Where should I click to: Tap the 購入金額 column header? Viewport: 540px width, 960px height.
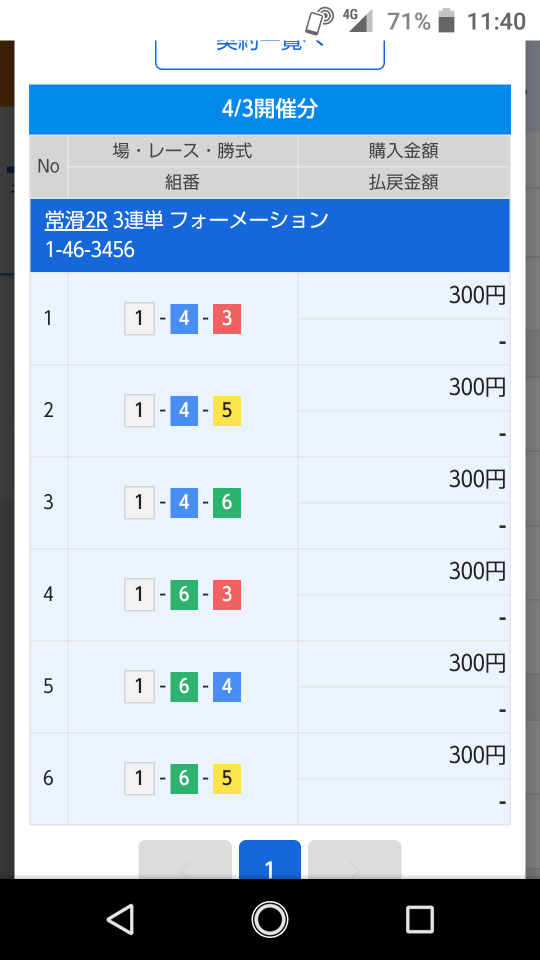[x=403, y=151]
